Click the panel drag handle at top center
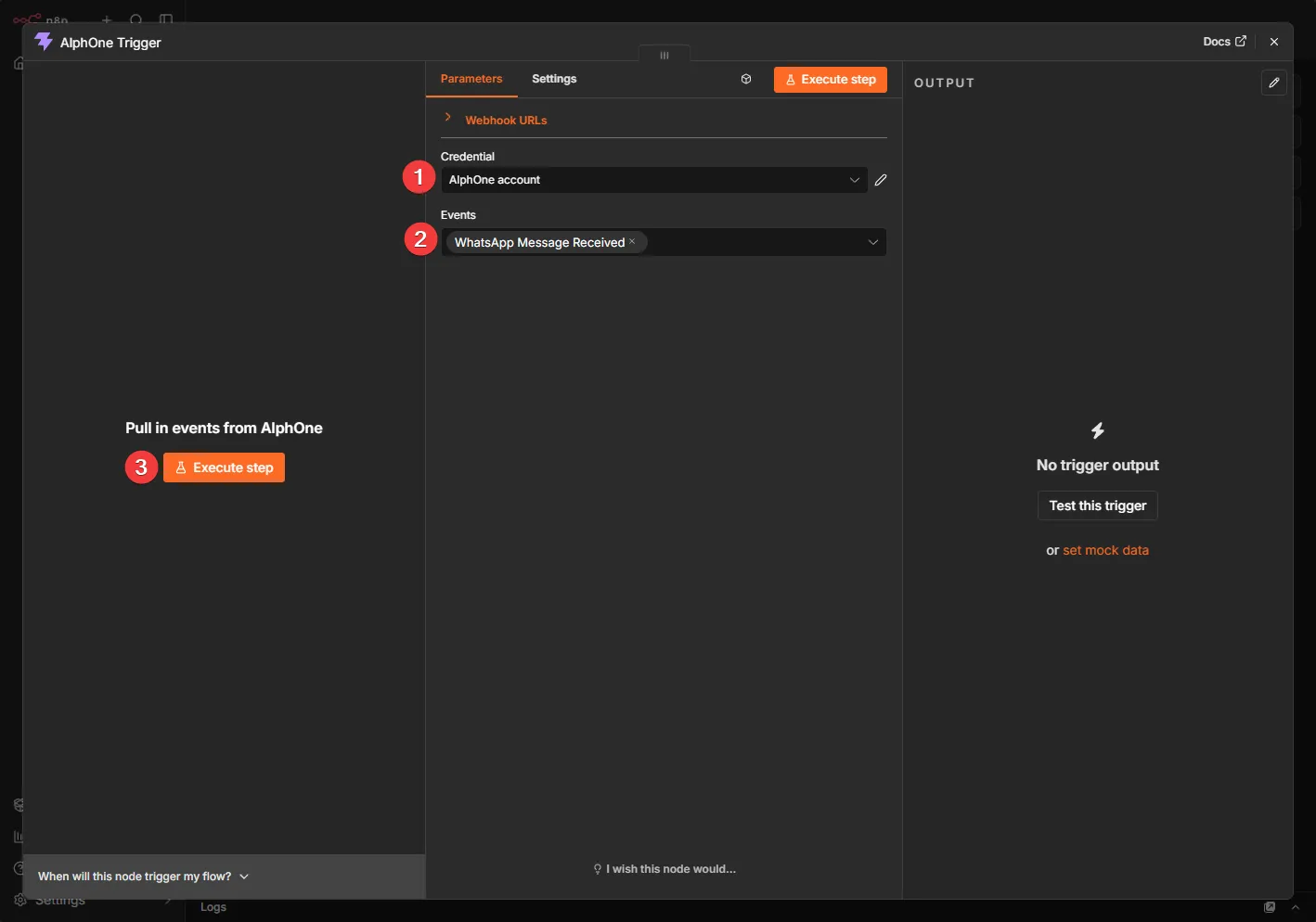1316x922 pixels. click(x=664, y=56)
